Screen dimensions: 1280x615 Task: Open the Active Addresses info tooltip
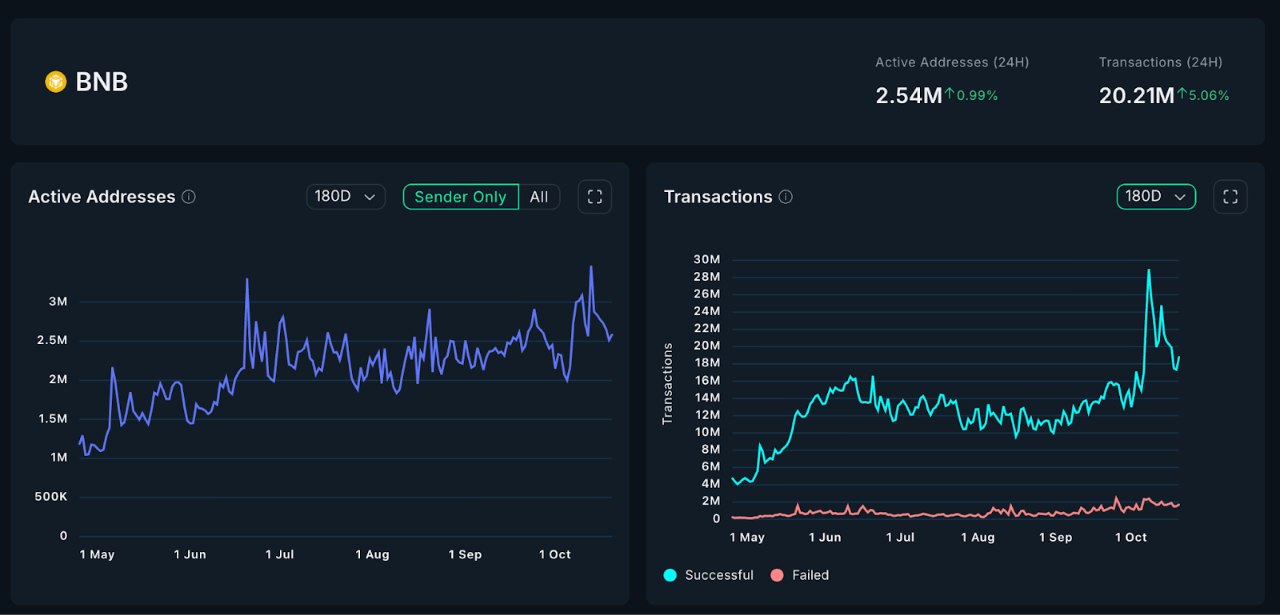[x=189, y=196]
